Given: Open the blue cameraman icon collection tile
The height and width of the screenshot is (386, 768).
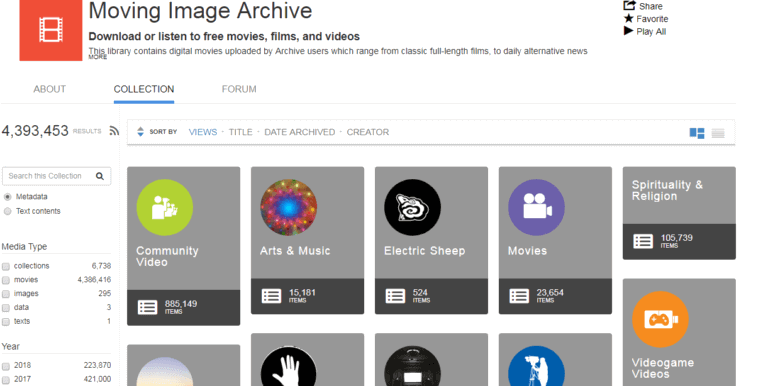Looking at the screenshot, I should tap(536, 367).
